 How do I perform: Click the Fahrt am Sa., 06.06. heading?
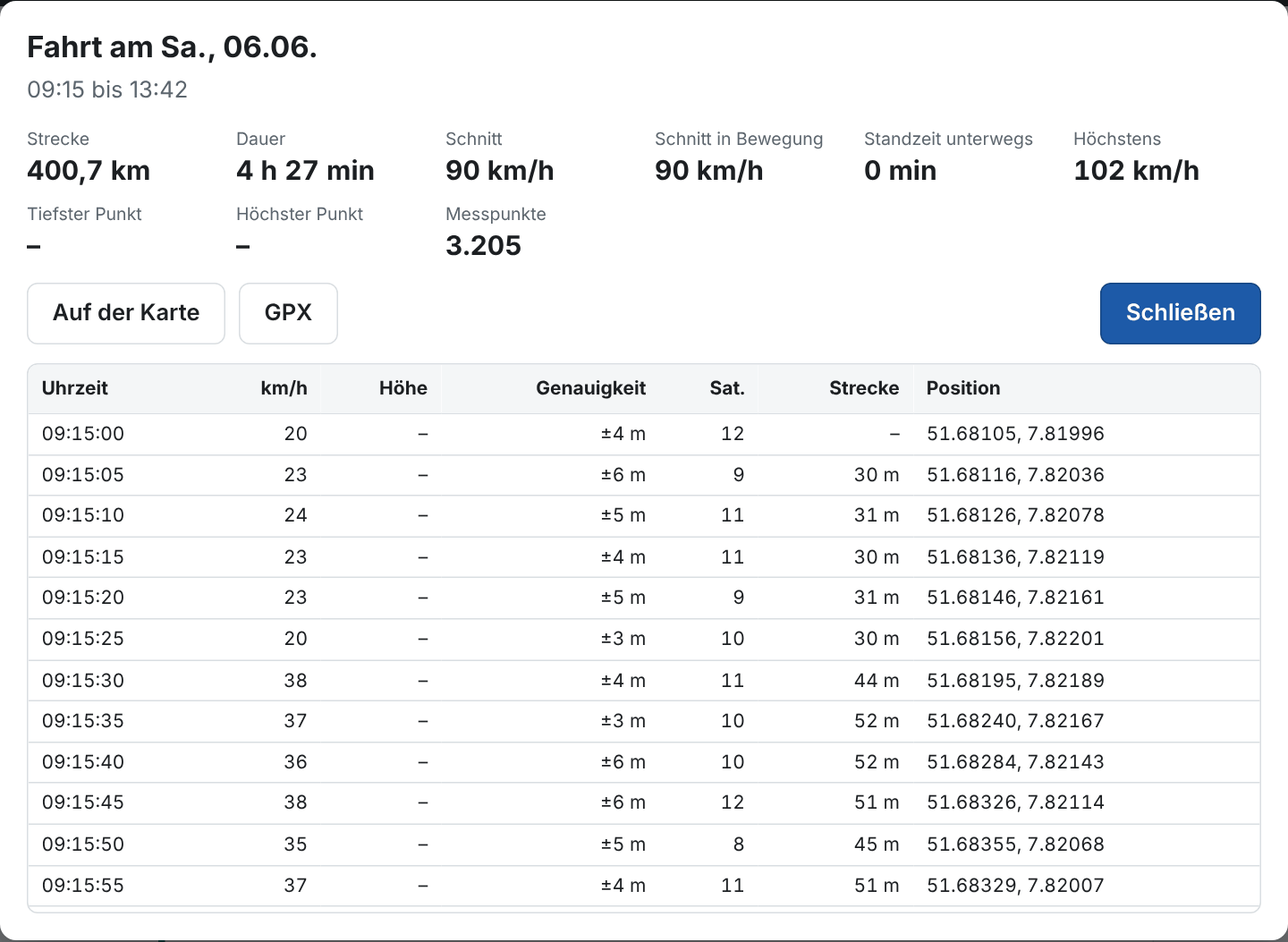pos(172,47)
